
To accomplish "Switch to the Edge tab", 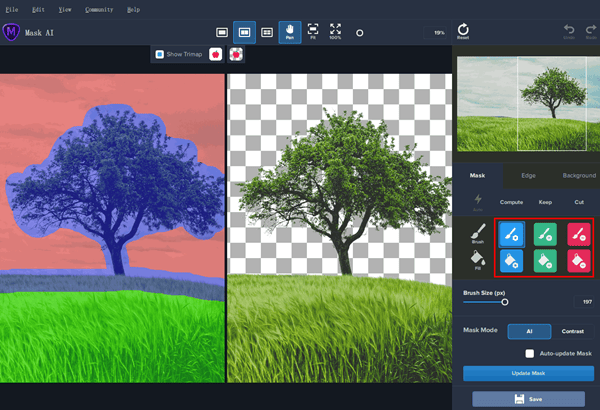I will point(528,175).
